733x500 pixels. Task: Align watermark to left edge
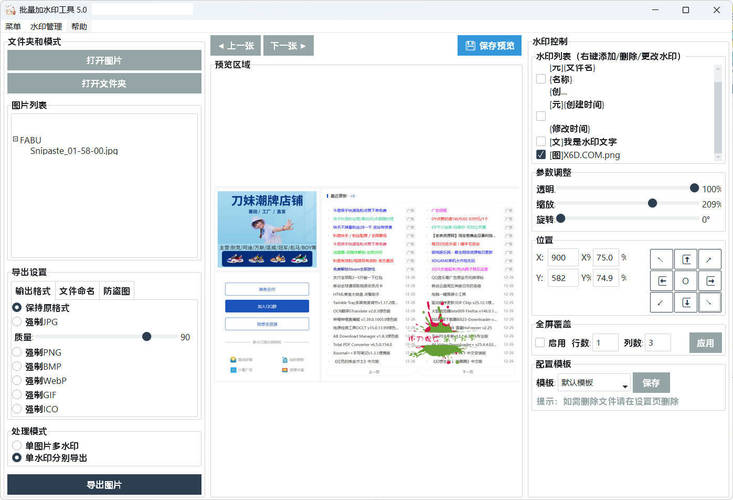(662, 281)
